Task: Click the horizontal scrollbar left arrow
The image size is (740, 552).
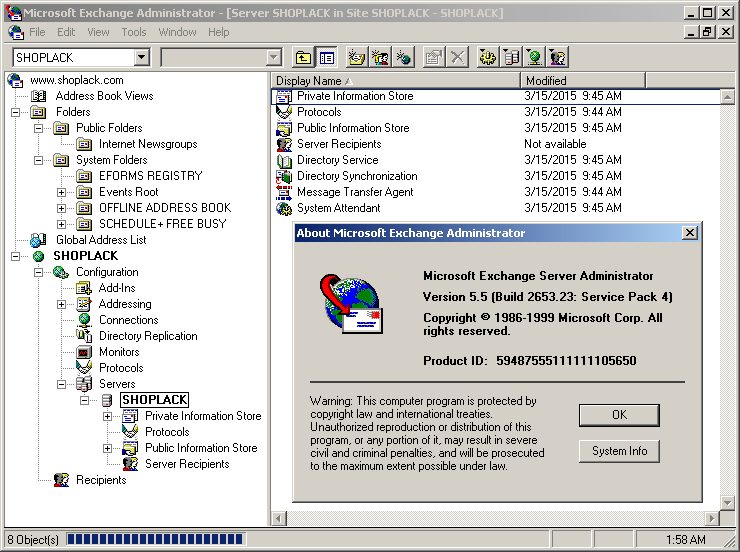Action: (278, 519)
